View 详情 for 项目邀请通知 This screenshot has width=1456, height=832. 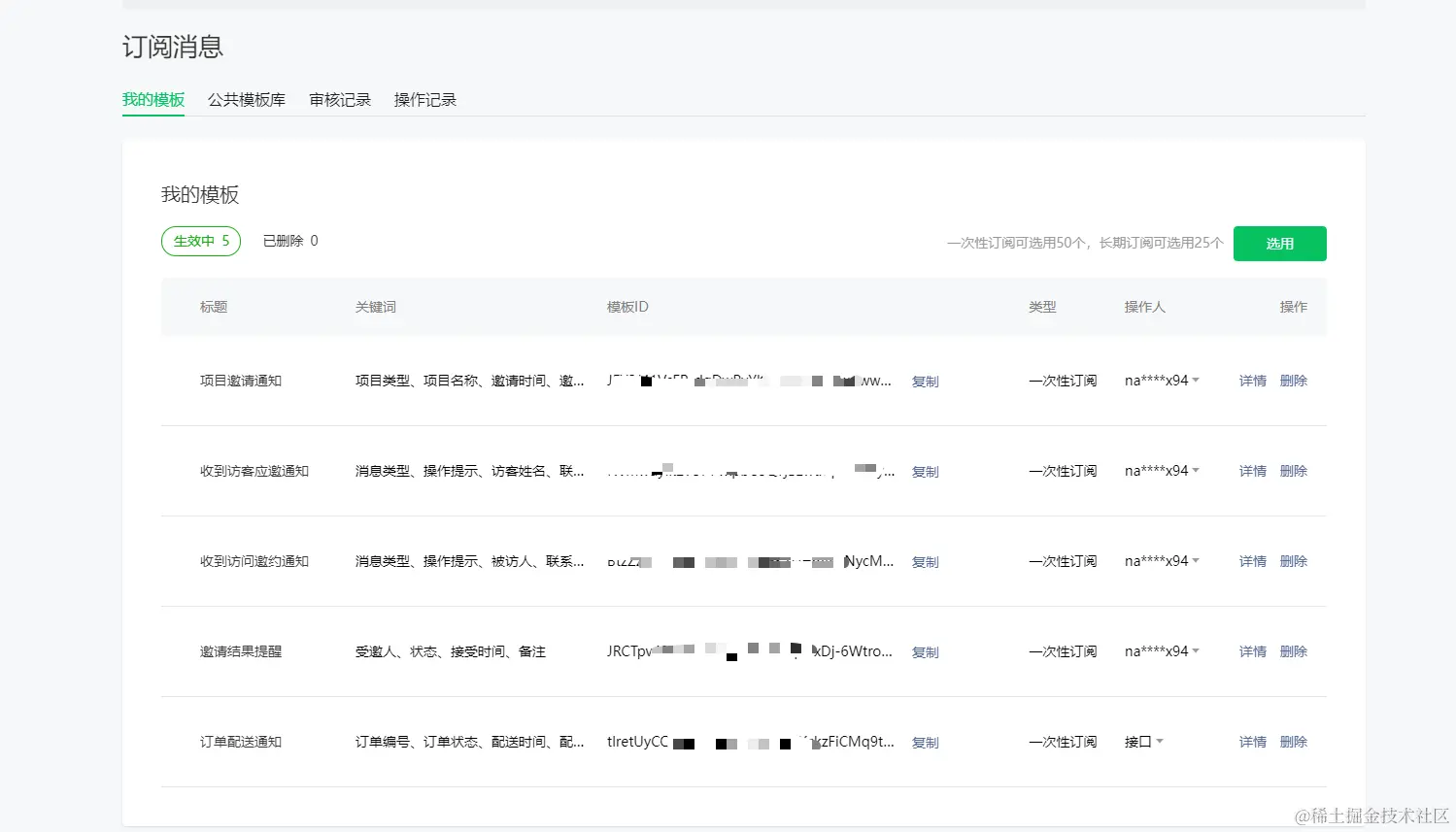[x=1253, y=381]
